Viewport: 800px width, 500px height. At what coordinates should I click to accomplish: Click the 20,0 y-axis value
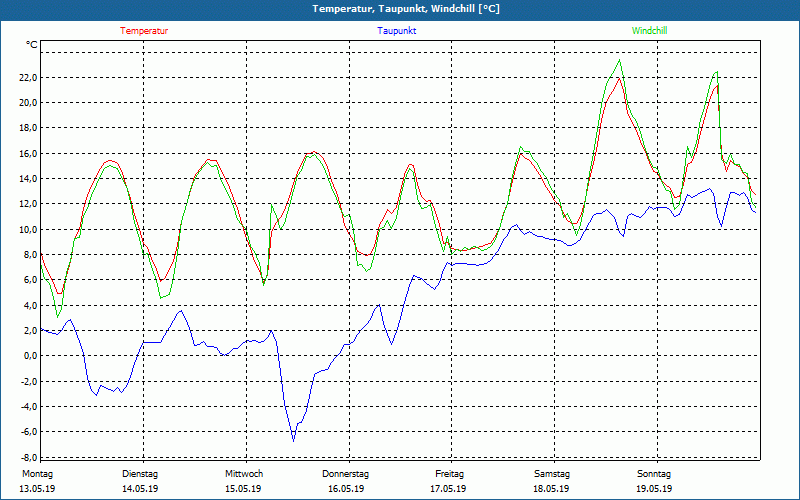click(28, 103)
